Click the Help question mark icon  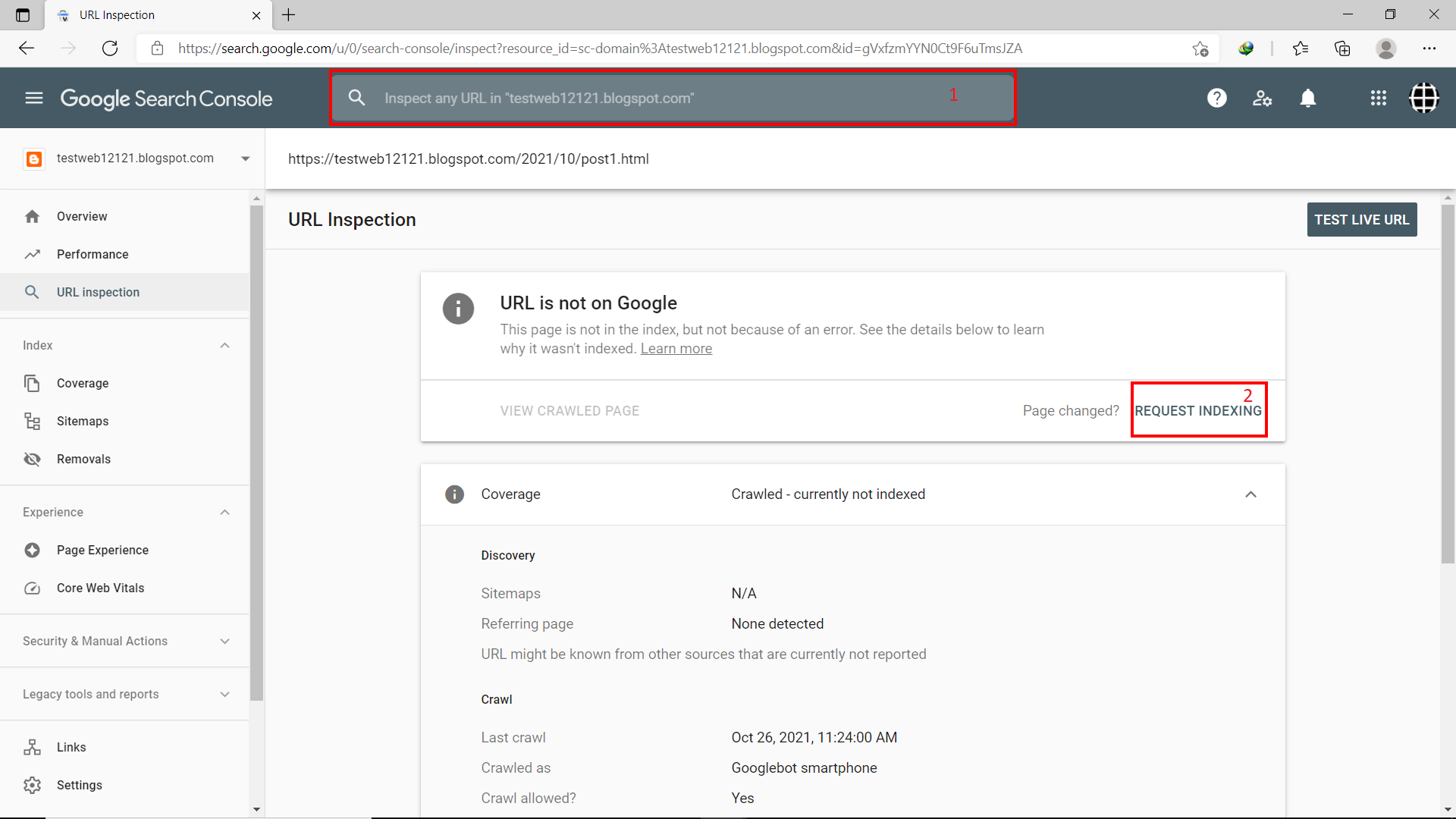(1216, 98)
